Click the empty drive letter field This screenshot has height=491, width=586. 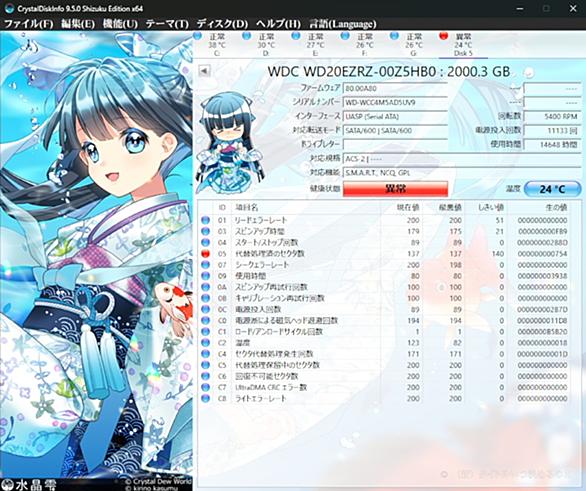point(395,145)
